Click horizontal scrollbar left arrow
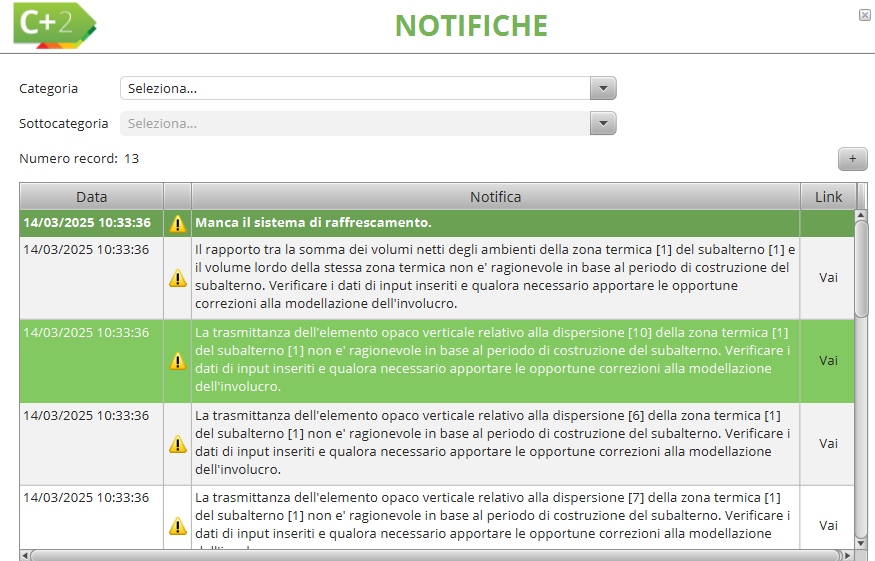875x561 pixels. point(25,555)
